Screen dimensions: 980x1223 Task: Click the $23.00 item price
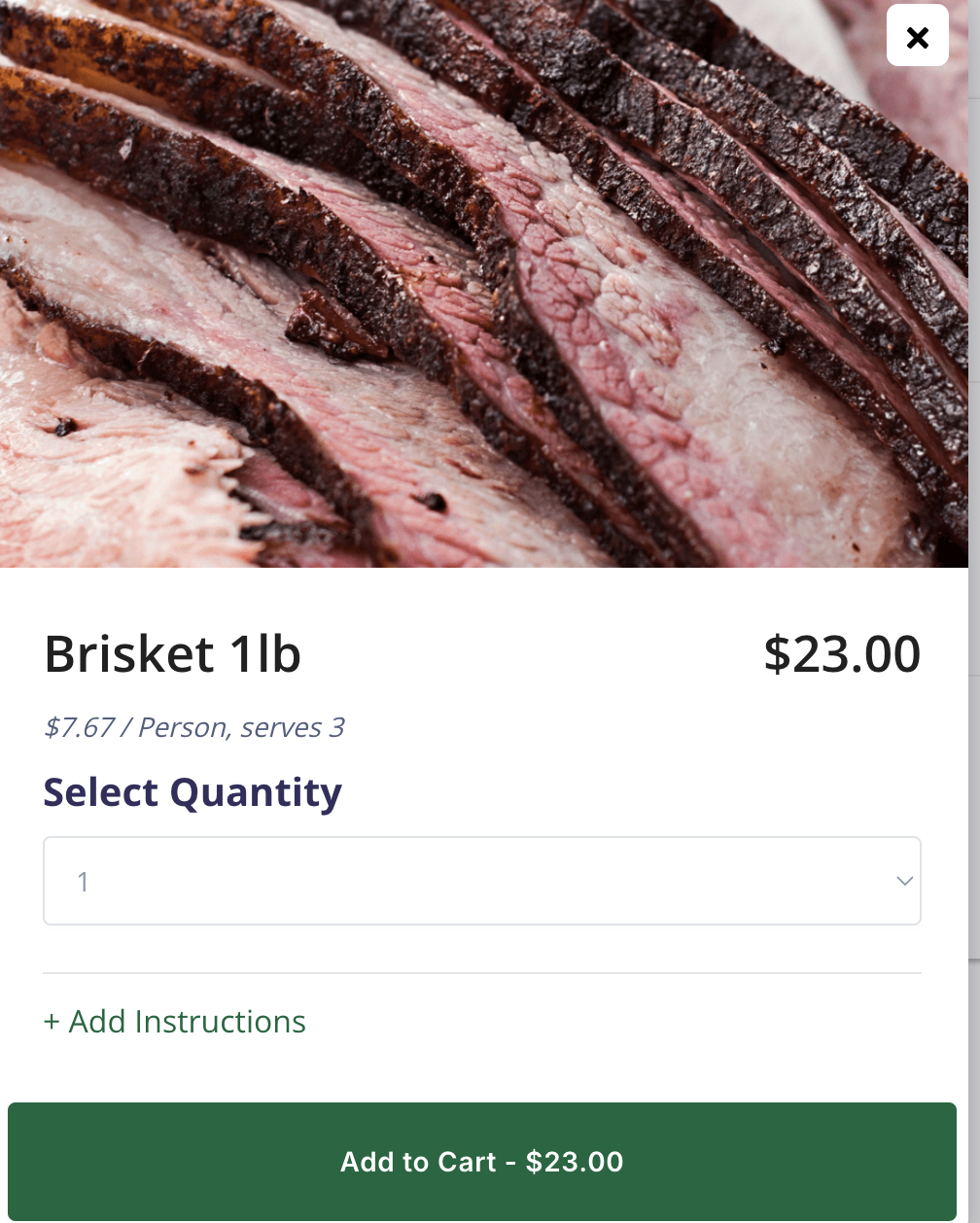[x=842, y=653]
